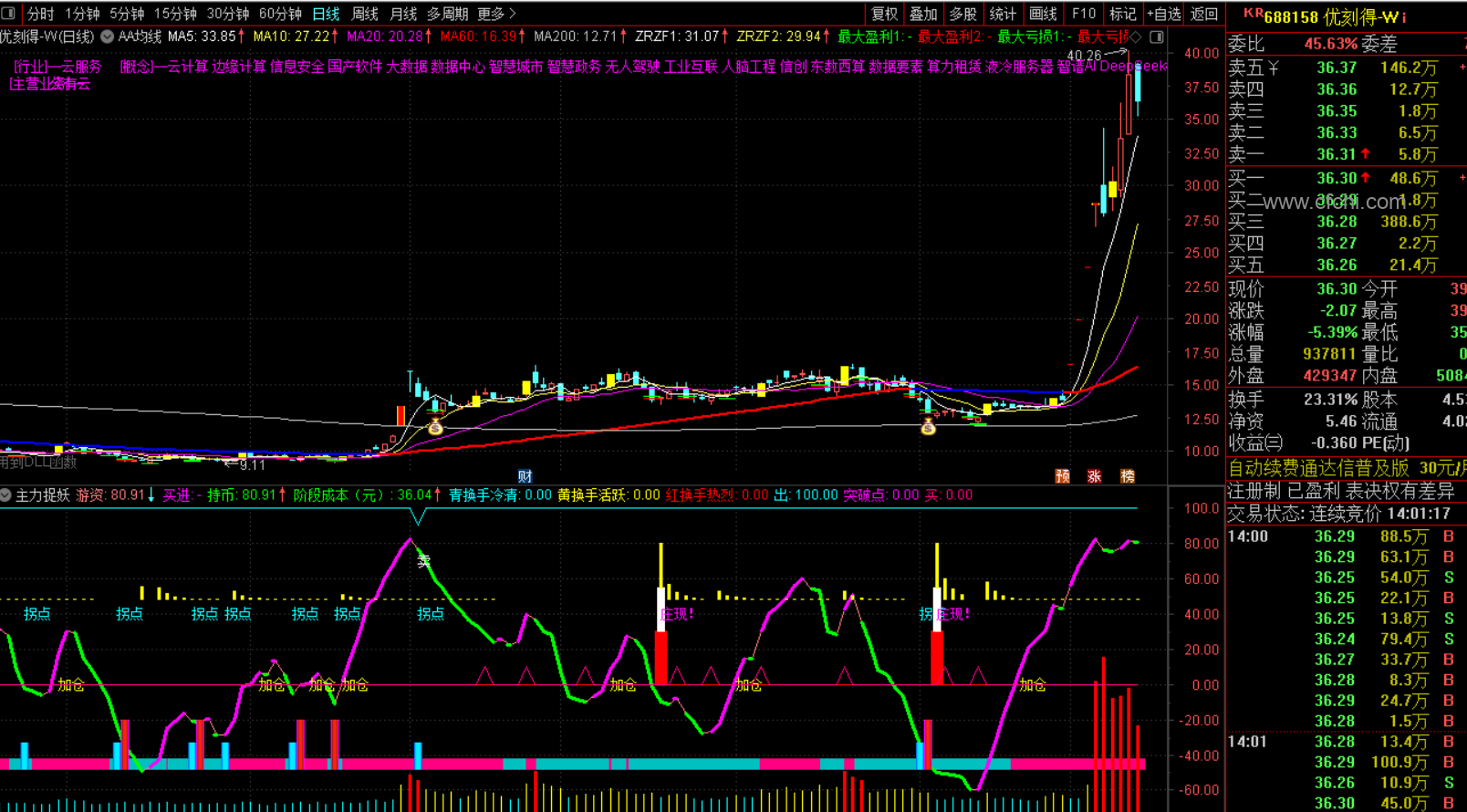Click the diamond icon at chart header right
This screenshot has height=812, width=1467.
click(x=1136, y=36)
